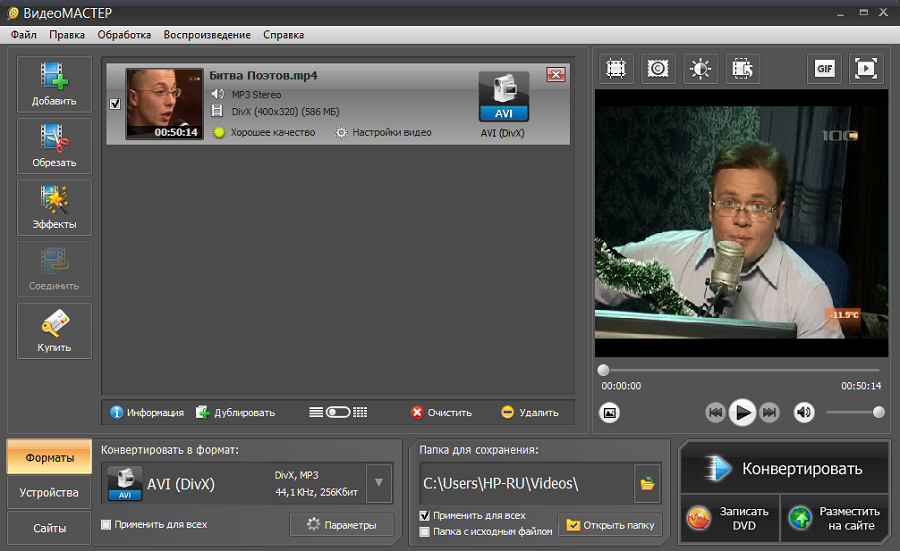The image size is (900, 551).
Task: Browse for save folder icon
Action: (x=647, y=484)
